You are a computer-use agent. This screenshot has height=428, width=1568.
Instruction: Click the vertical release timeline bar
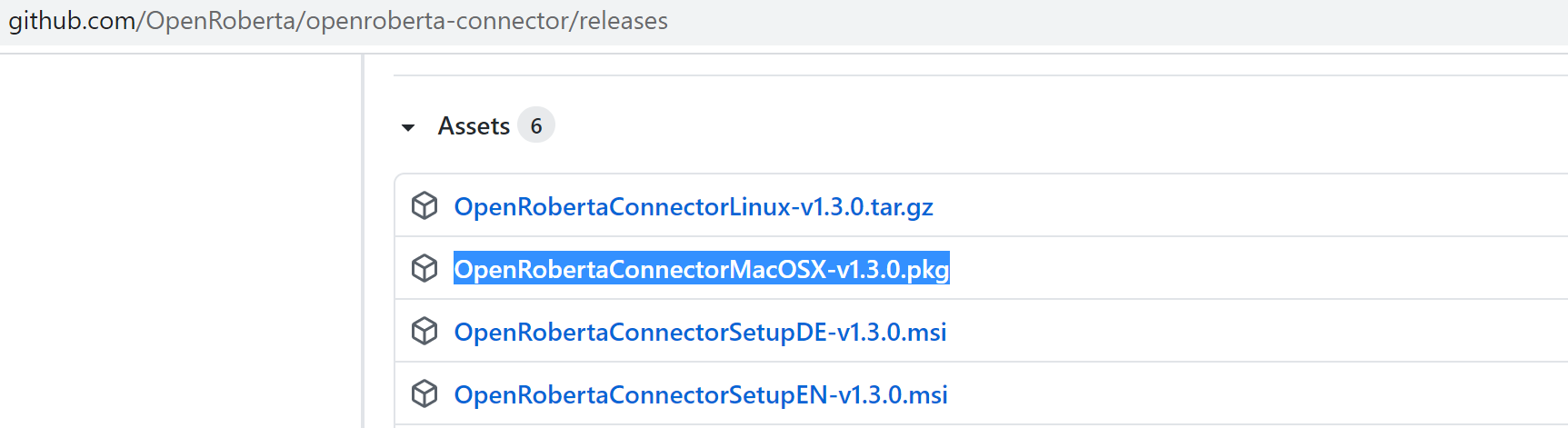click(363, 241)
